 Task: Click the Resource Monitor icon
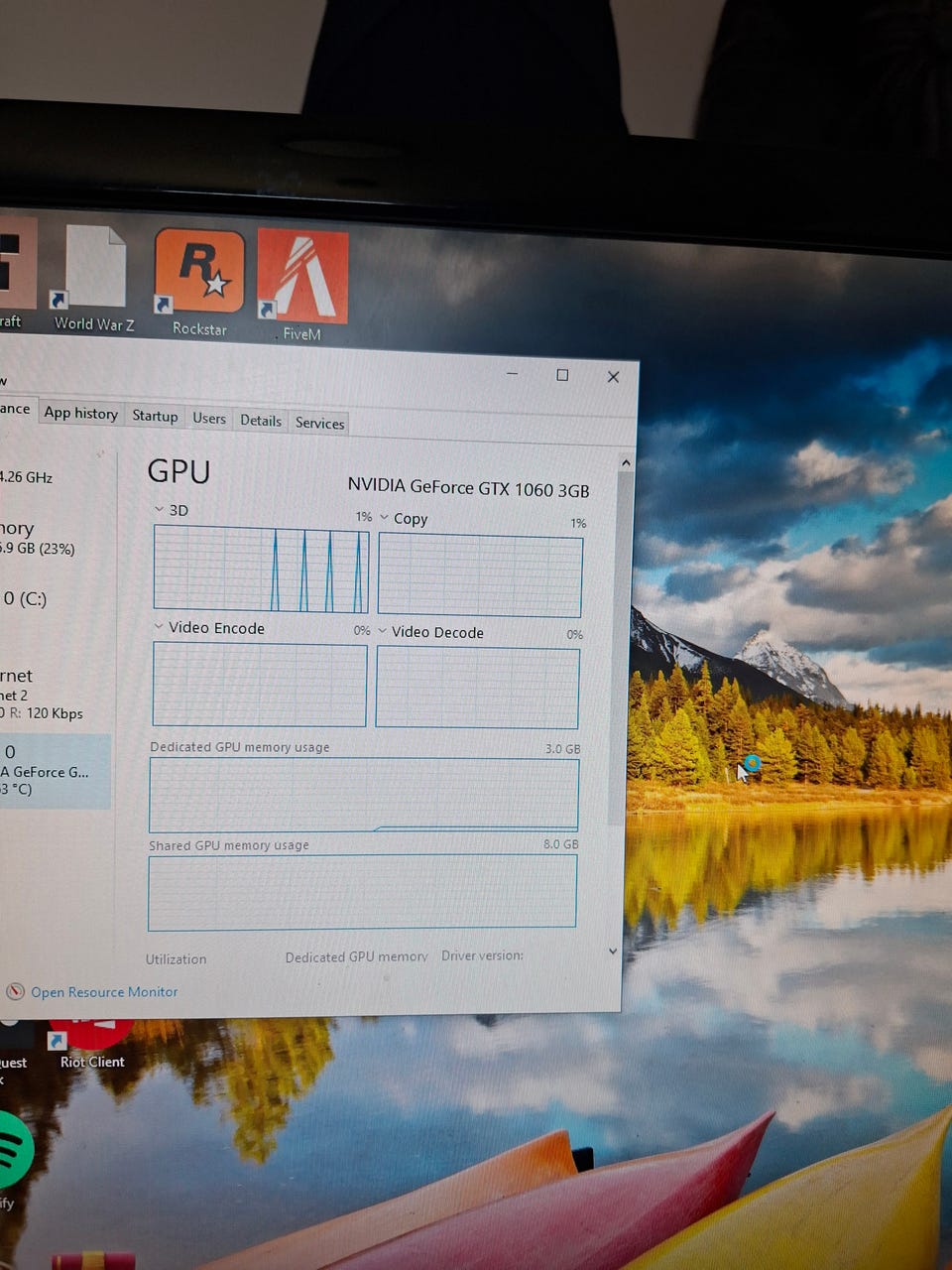pos(15,991)
